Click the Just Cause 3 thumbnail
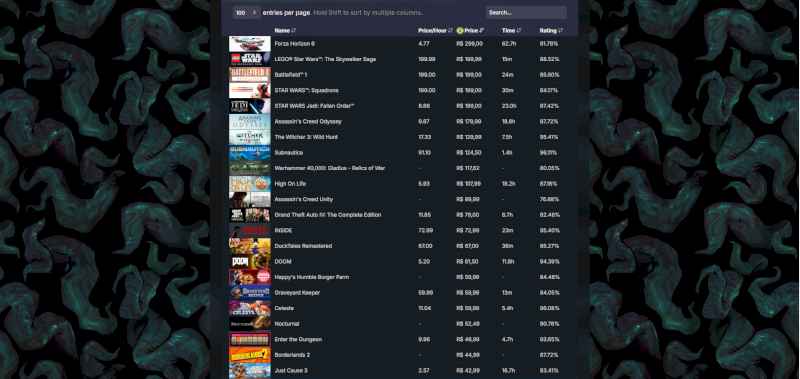The image size is (800, 379). [x=249, y=370]
